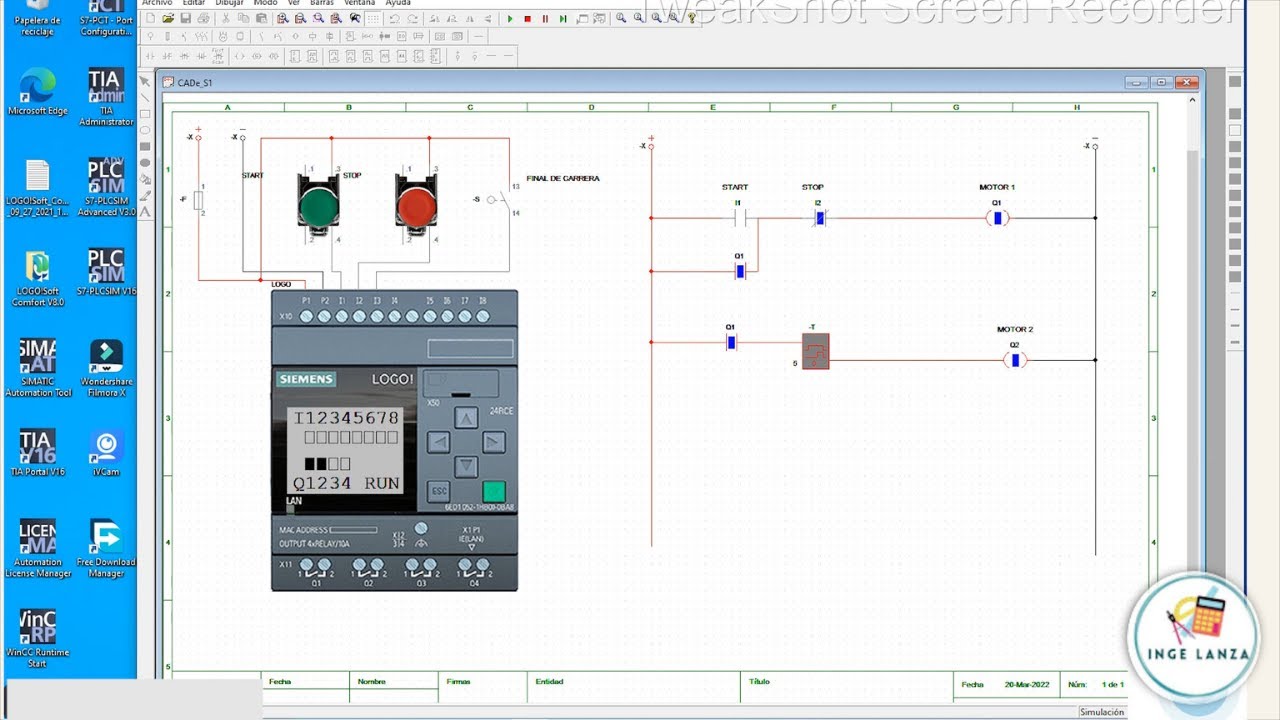Pause the simulation

tap(545, 19)
